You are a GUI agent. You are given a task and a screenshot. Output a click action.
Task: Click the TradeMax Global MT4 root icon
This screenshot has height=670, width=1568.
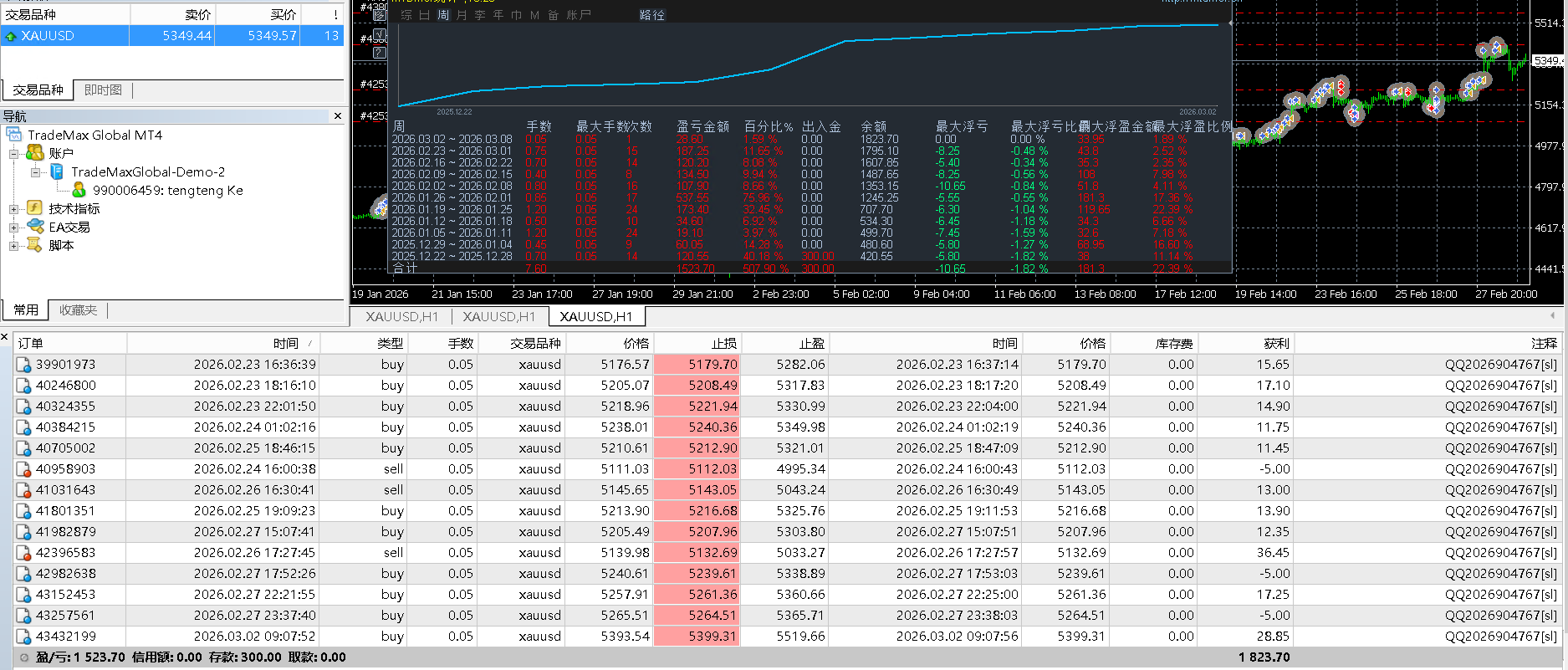[14, 135]
